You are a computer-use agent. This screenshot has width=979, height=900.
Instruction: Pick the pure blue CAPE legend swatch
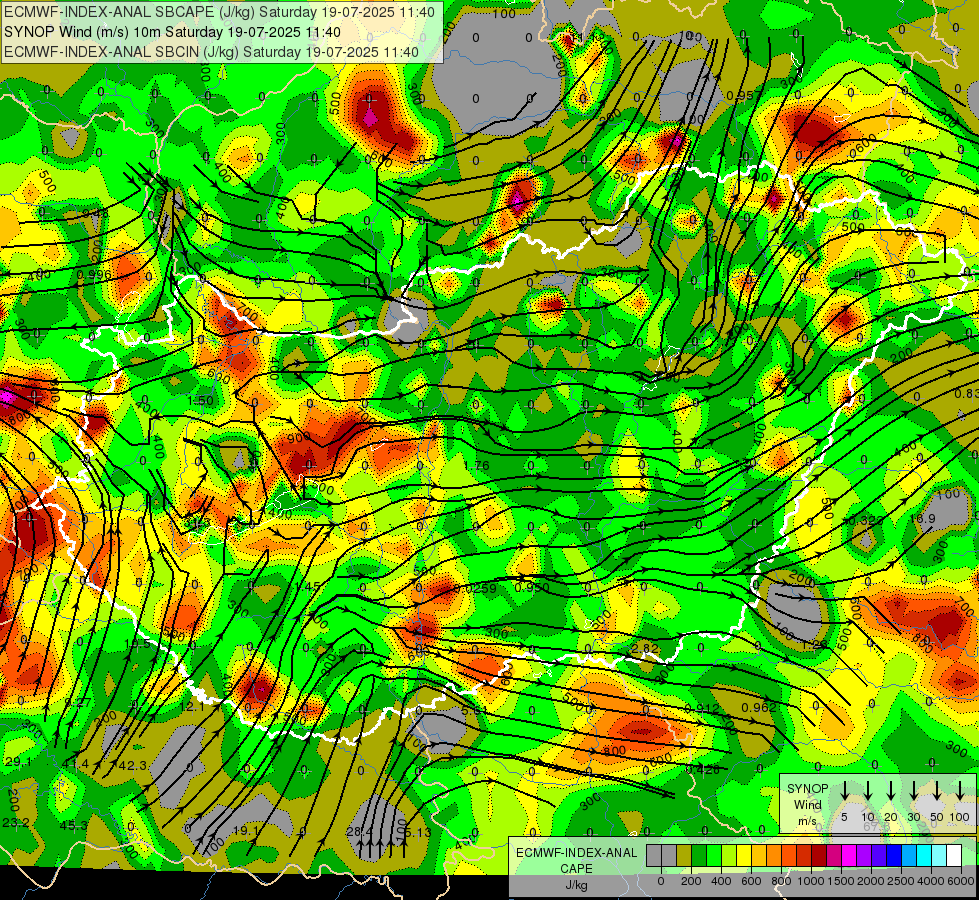(893, 855)
